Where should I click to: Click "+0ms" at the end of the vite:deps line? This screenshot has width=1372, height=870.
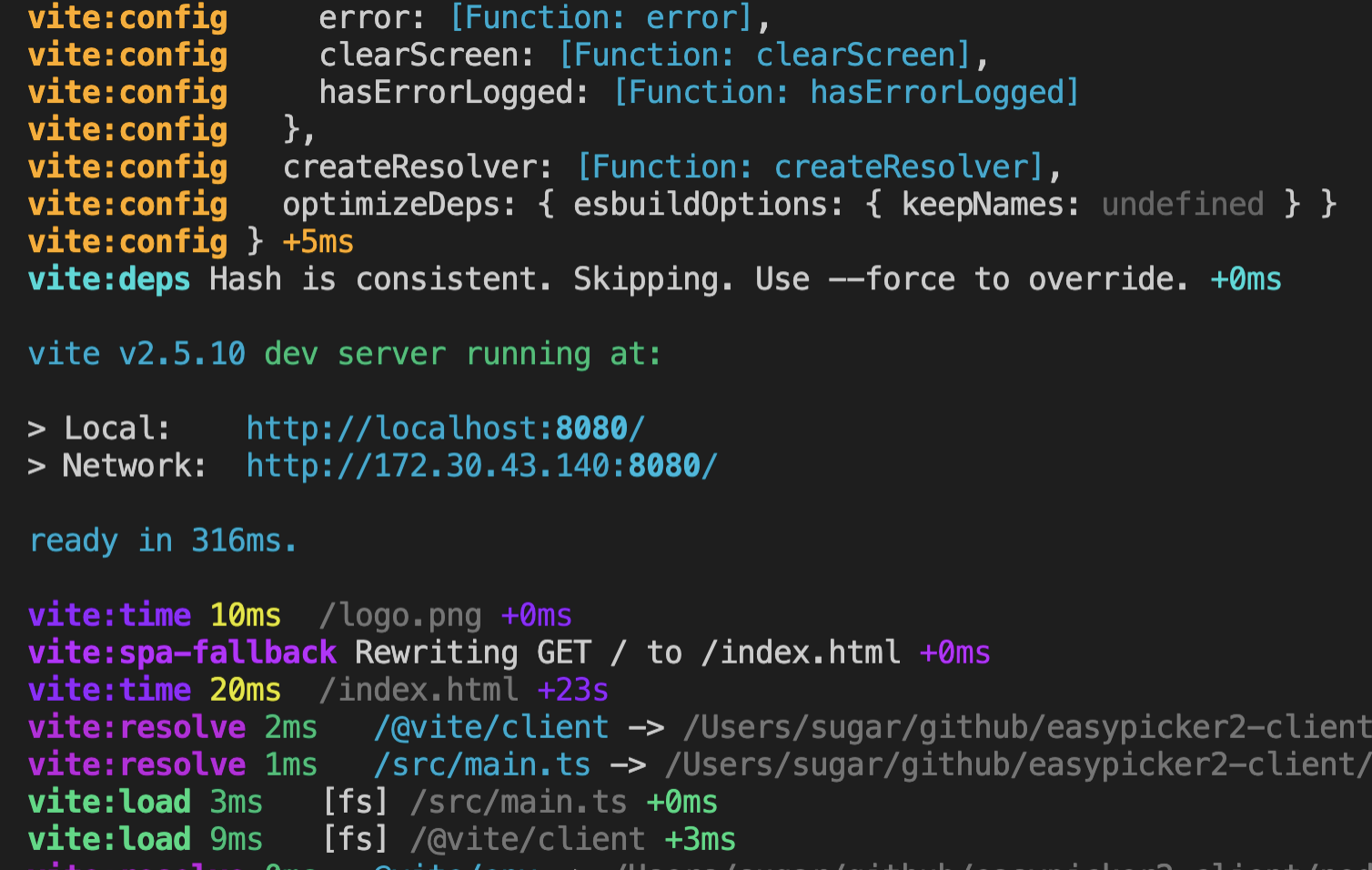coord(1246,279)
